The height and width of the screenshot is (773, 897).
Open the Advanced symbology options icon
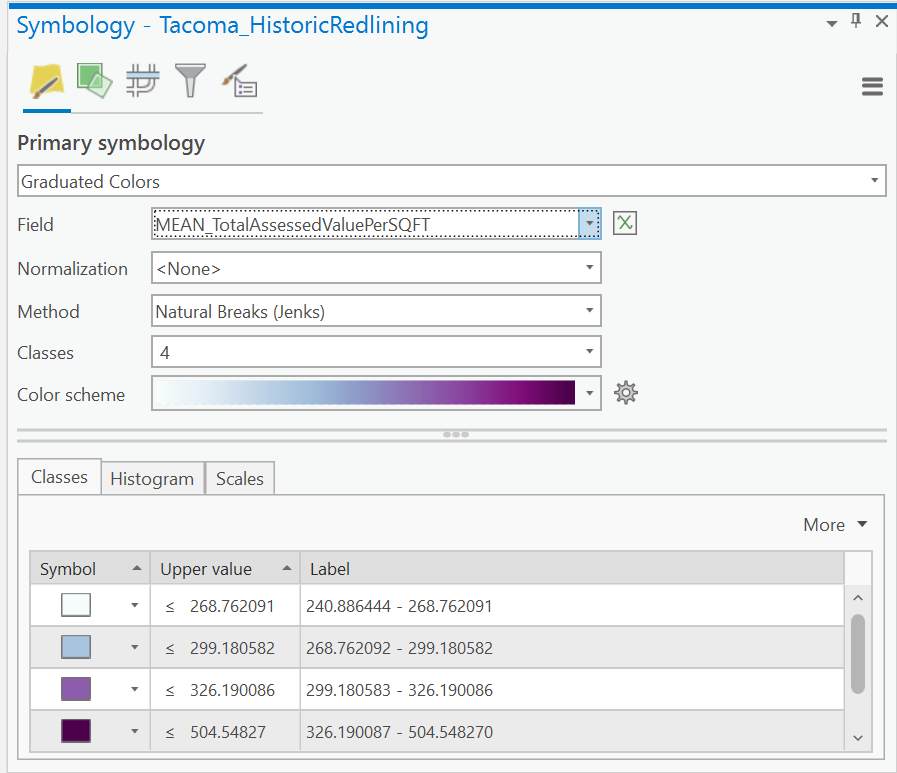240,81
